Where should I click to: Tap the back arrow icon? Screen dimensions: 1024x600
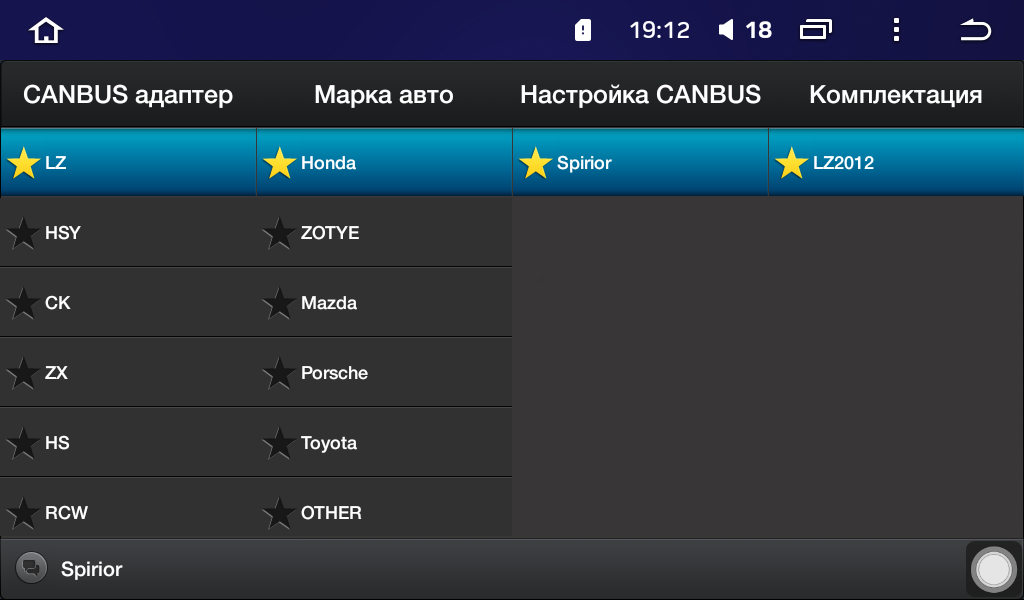click(975, 30)
